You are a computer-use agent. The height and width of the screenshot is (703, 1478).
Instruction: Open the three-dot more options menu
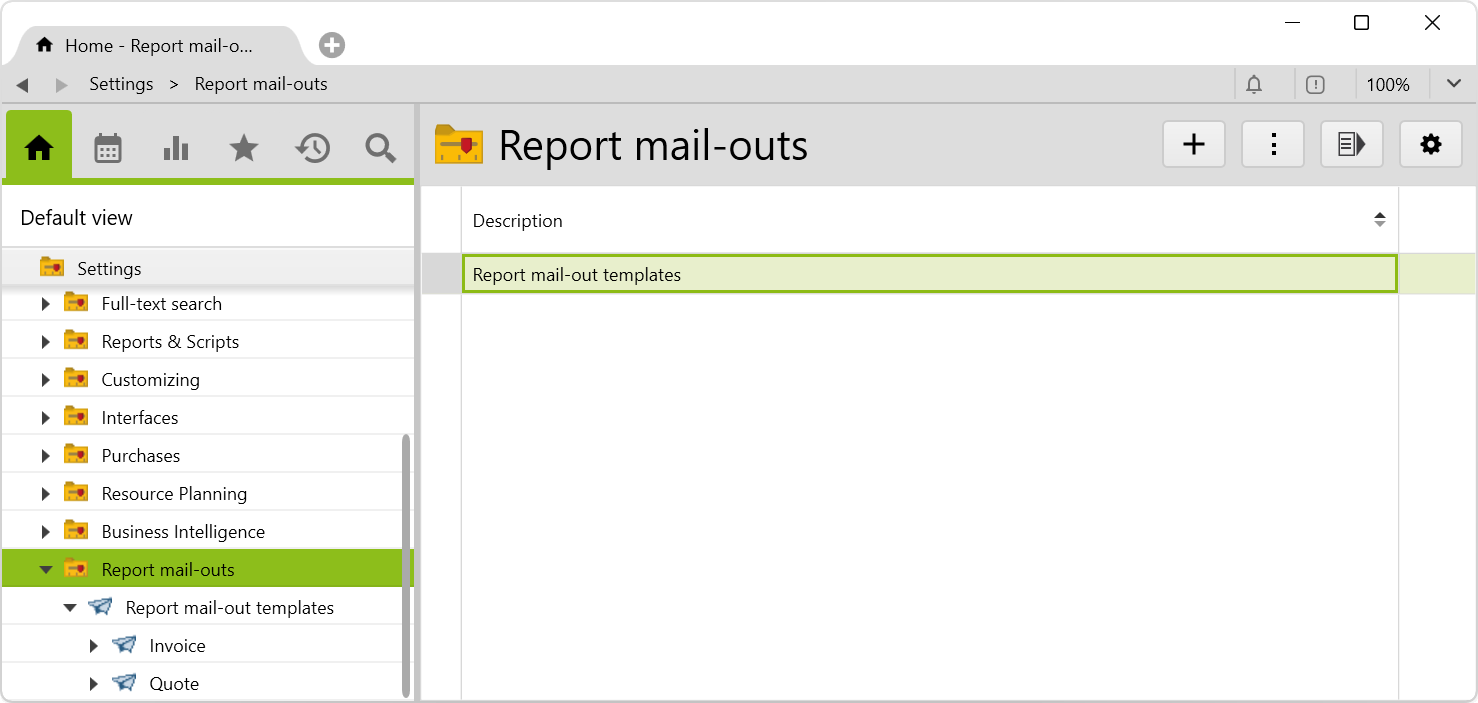1273,145
